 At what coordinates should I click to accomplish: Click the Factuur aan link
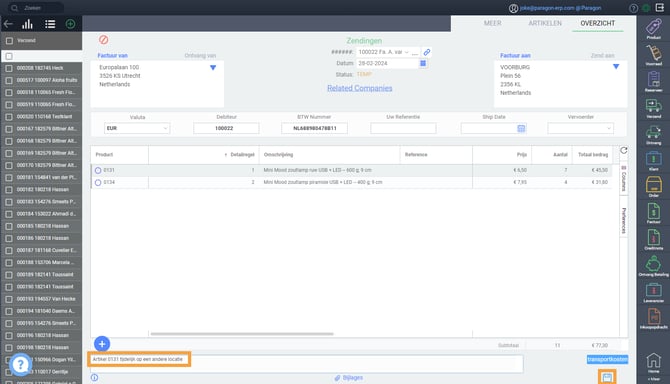pos(515,56)
